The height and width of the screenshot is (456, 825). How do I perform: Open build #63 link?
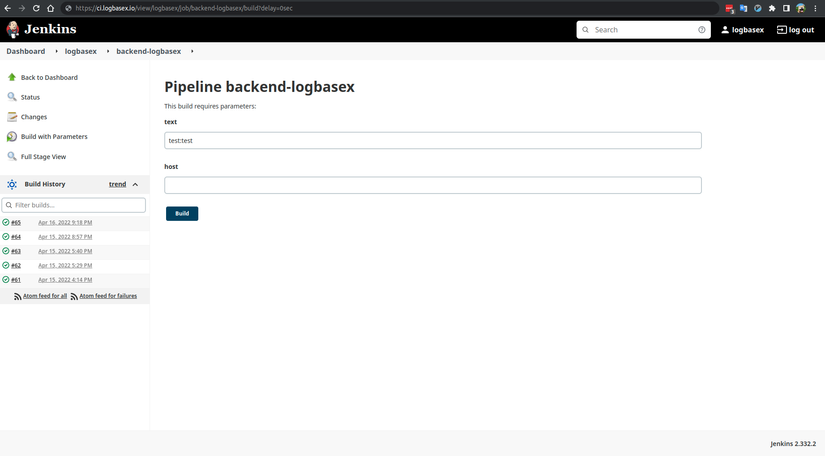click(16, 251)
